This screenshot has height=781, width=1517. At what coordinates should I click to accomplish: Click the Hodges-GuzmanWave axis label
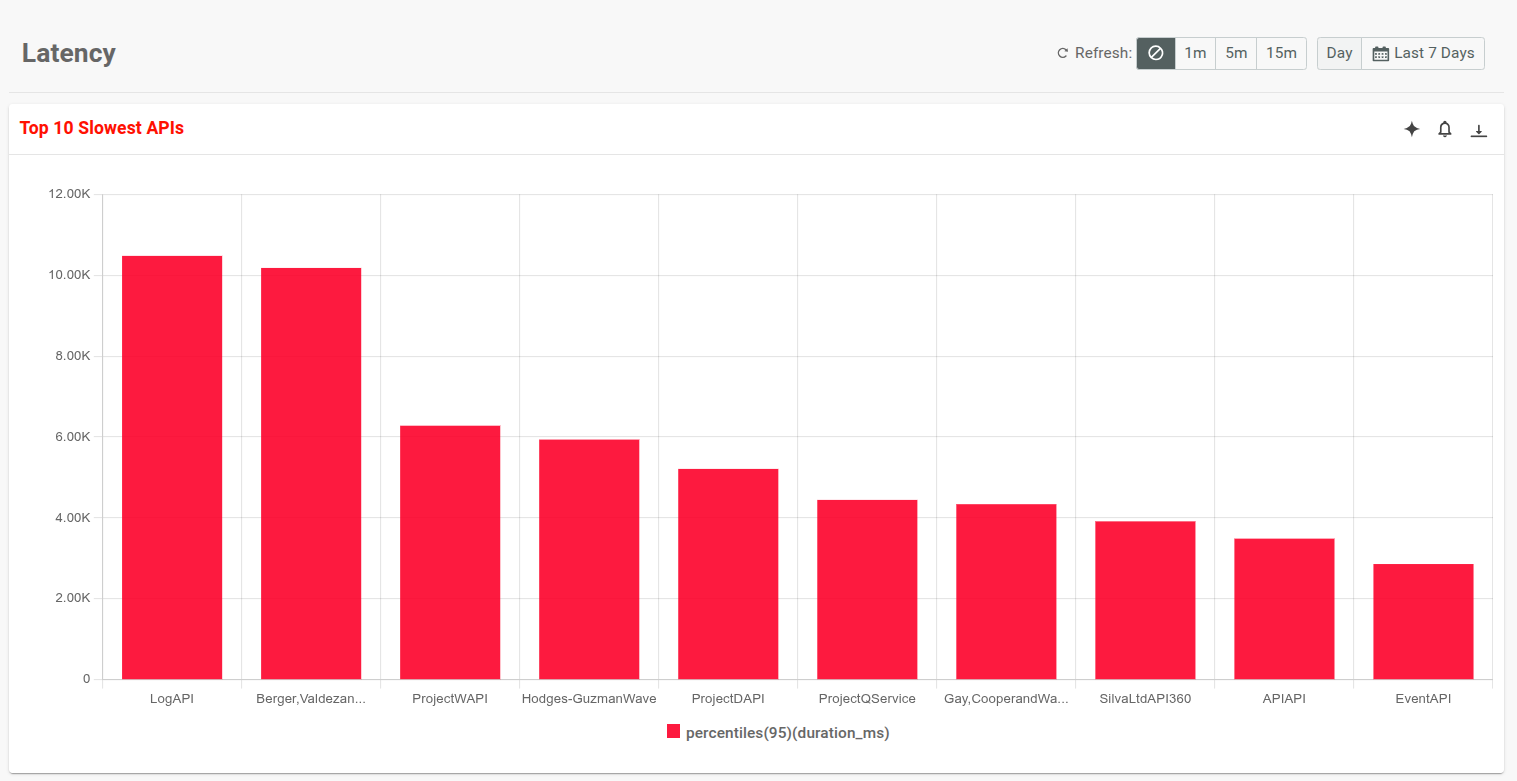pyautogui.click(x=589, y=698)
